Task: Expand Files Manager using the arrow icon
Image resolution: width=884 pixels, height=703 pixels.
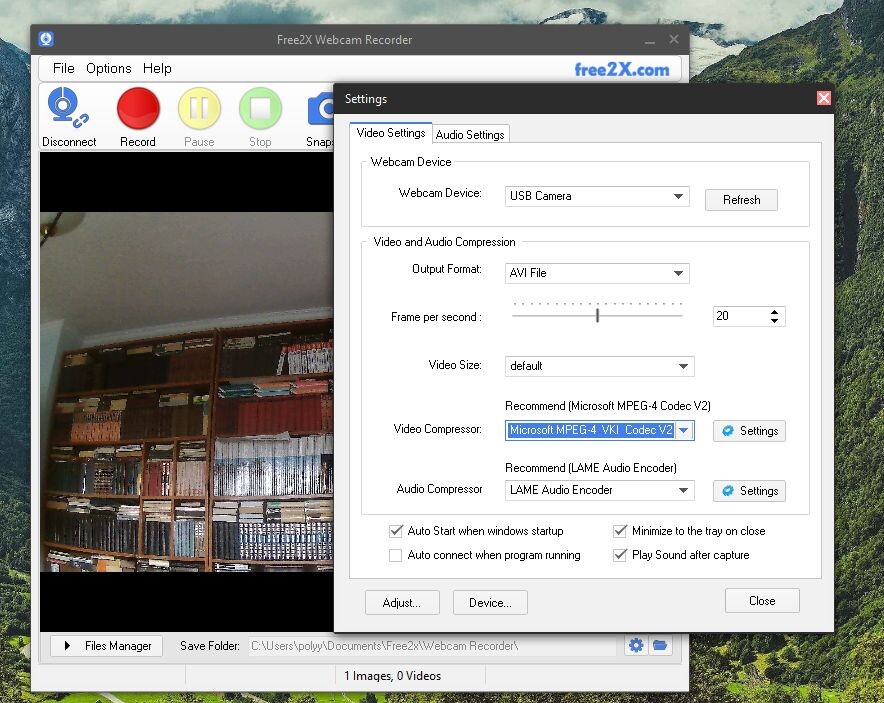Action: tap(67, 645)
